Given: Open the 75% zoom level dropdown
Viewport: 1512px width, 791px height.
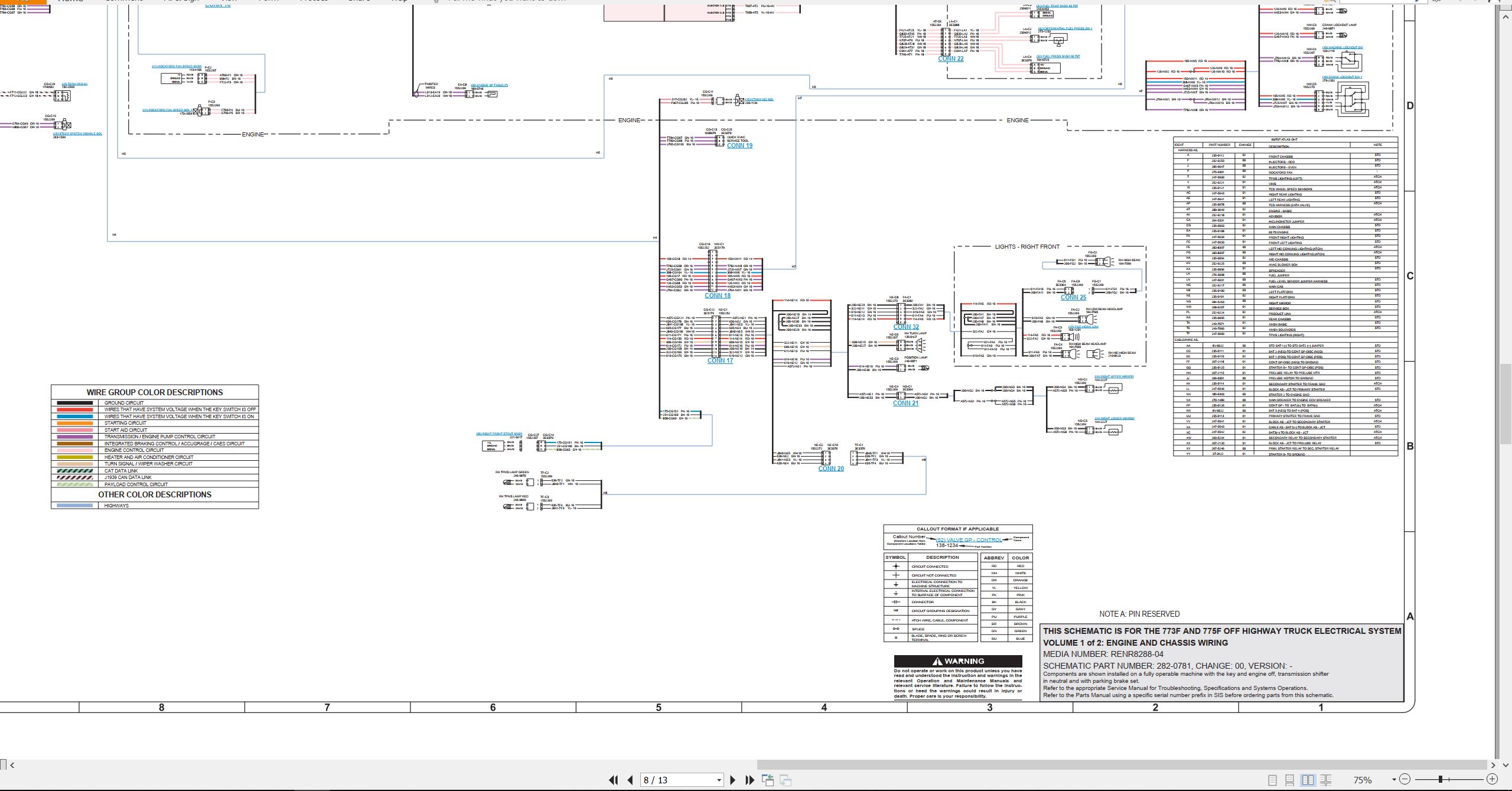Looking at the screenshot, I should click(1393, 780).
